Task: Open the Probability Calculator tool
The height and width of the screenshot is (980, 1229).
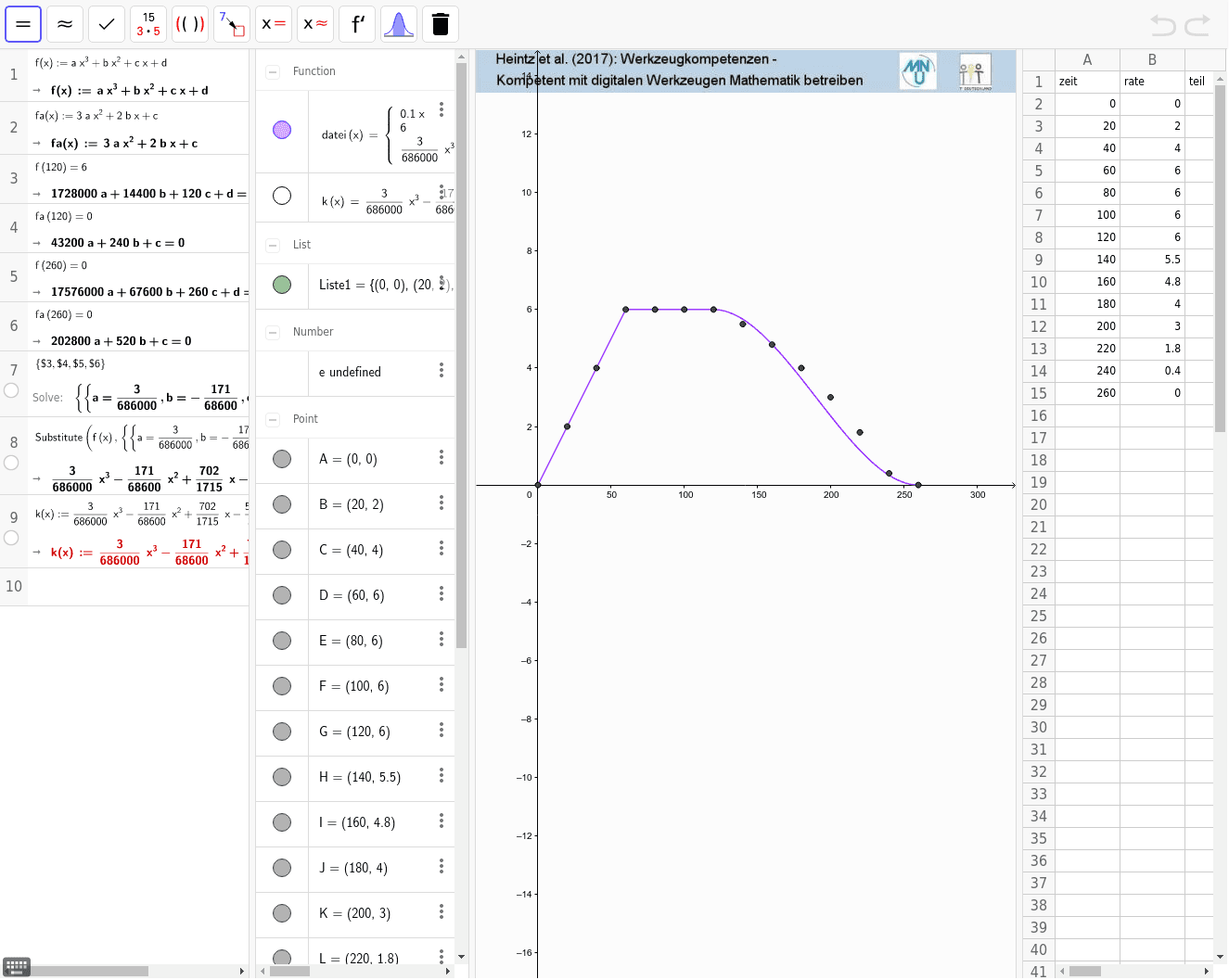Action: pos(399,24)
